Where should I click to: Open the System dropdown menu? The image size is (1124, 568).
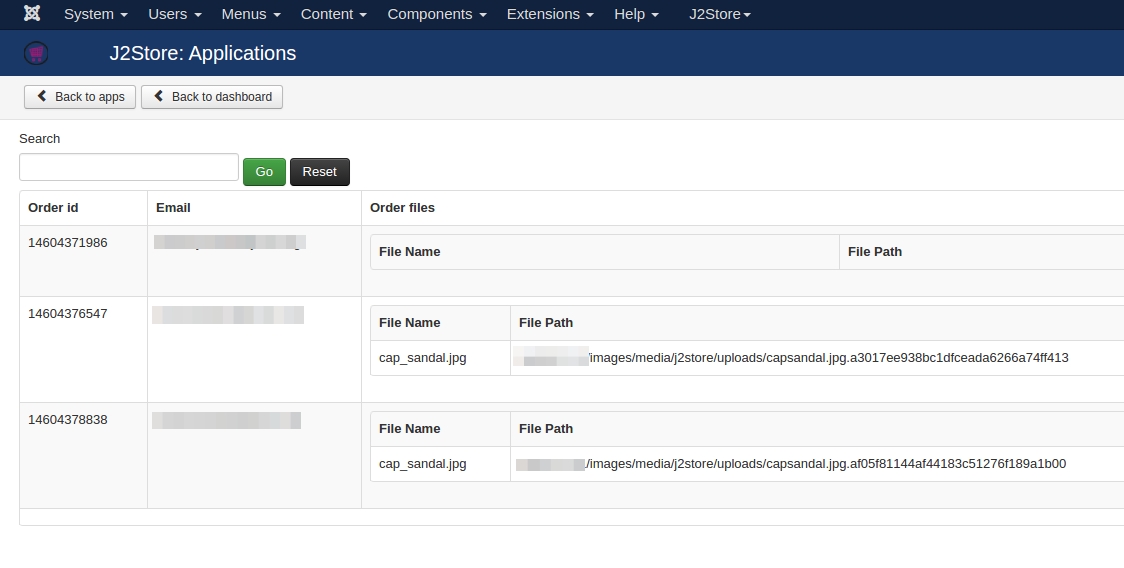[96, 14]
